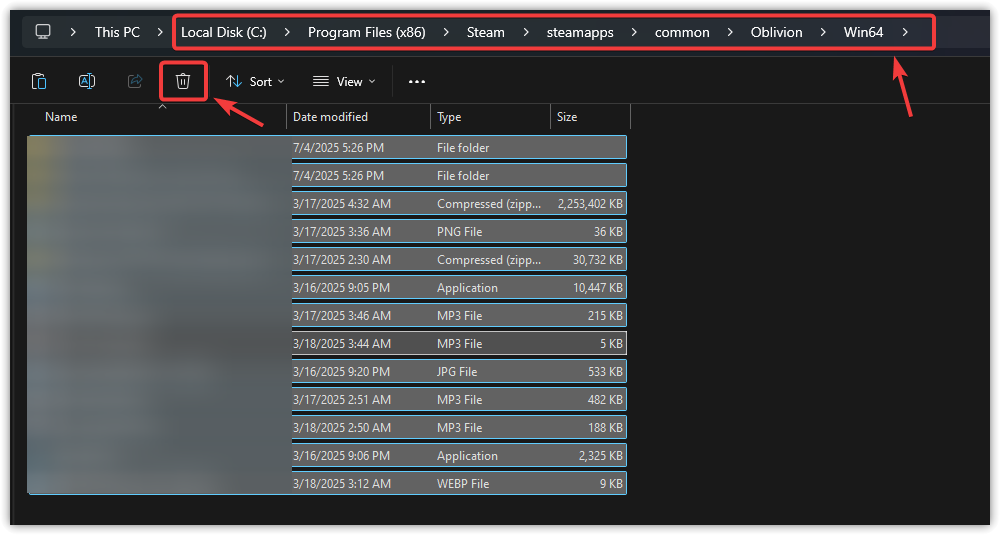Select the Share icon in toolbar
The image size is (1000, 535).
(135, 81)
